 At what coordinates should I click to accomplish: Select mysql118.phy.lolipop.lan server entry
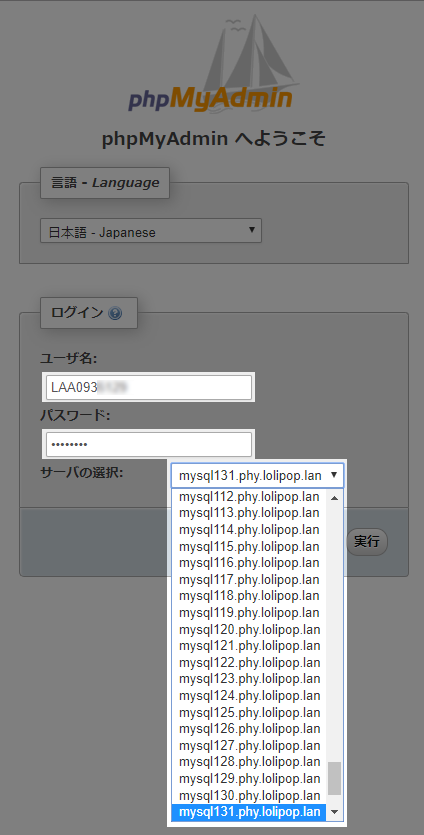coord(249,596)
